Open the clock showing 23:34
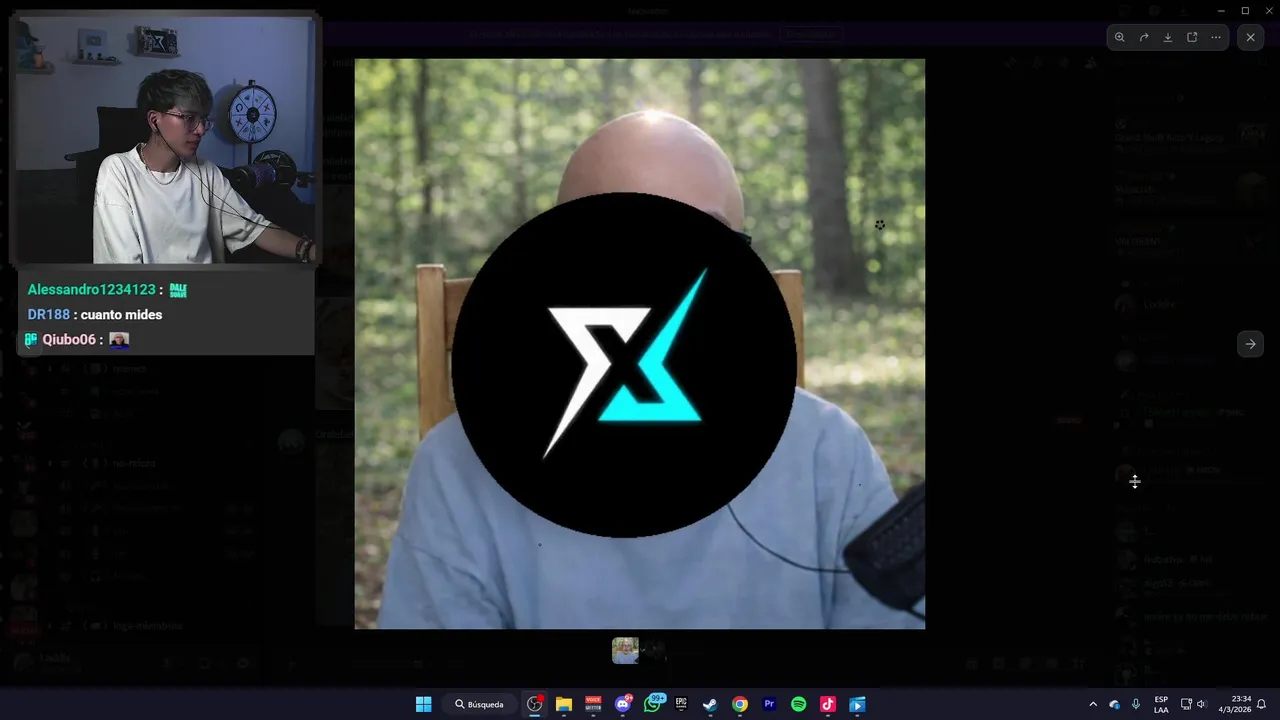The width and height of the screenshot is (1280, 720). pos(1234,704)
